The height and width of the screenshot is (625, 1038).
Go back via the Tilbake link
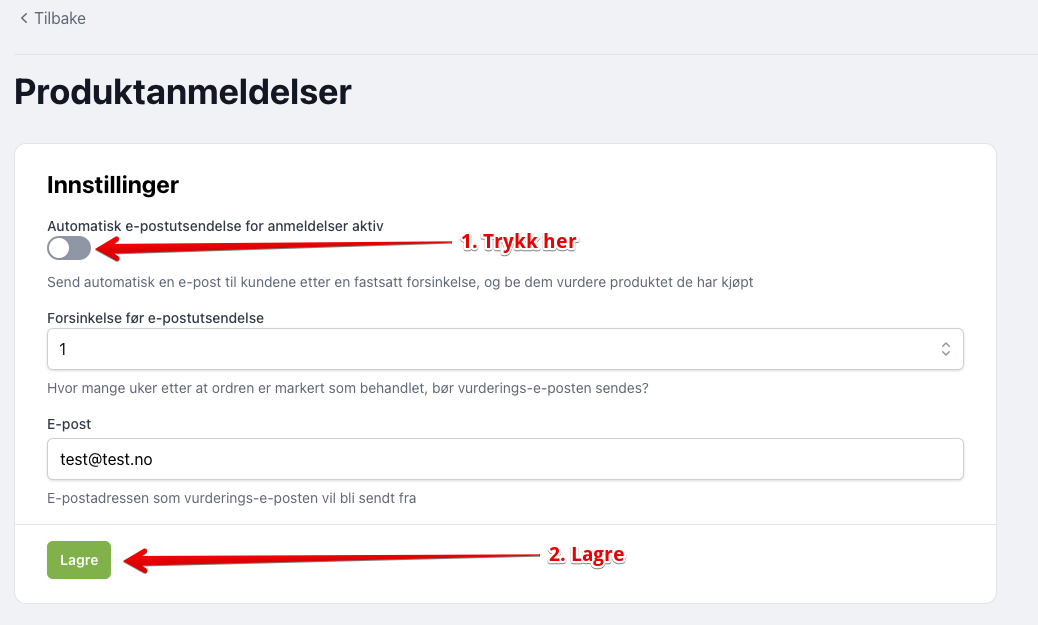click(53, 19)
